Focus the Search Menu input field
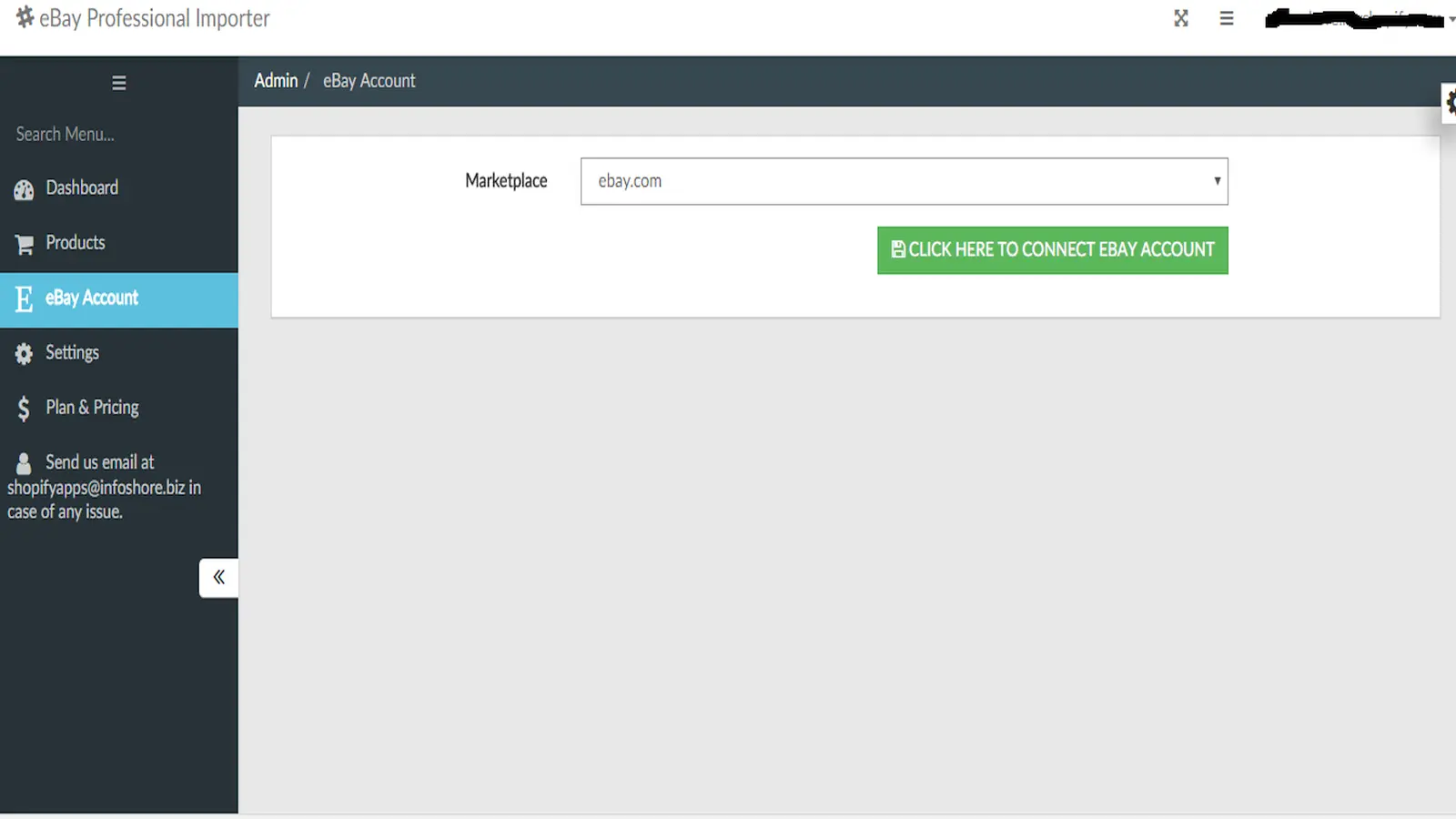The image size is (1456, 819). (x=119, y=135)
